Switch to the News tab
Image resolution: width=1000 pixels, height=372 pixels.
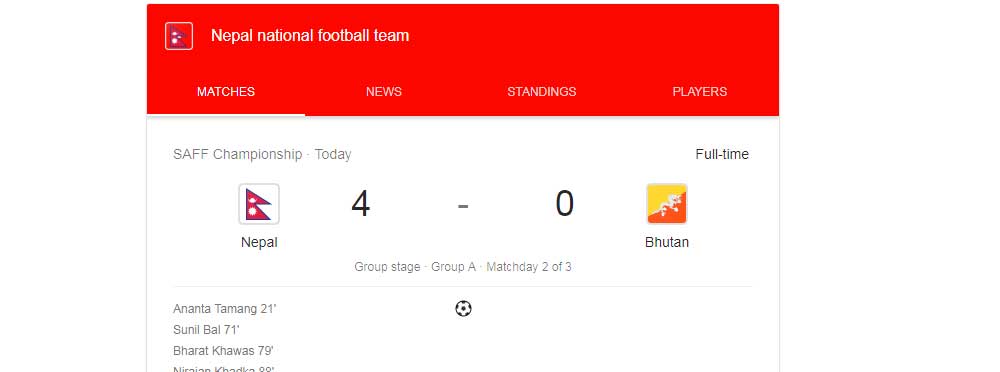[x=384, y=92]
